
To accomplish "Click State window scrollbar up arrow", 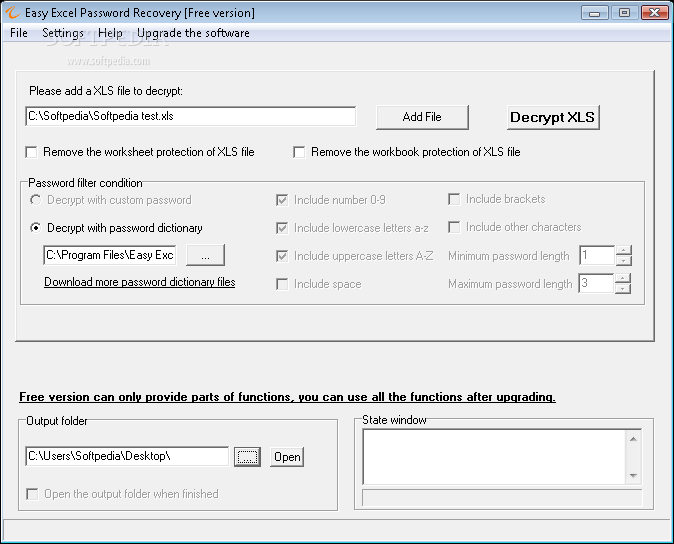I will click(633, 439).
